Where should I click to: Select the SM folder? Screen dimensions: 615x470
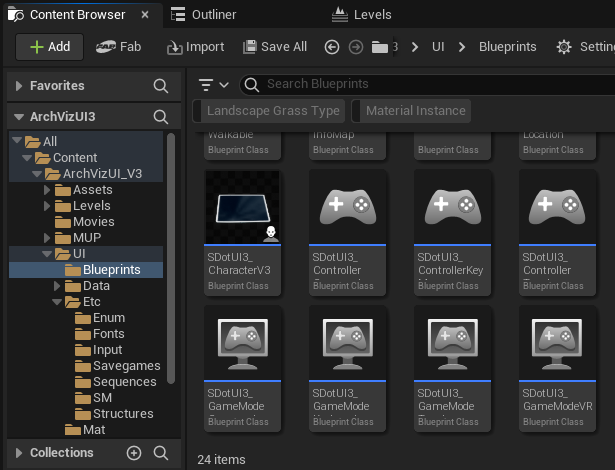click(93, 398)
